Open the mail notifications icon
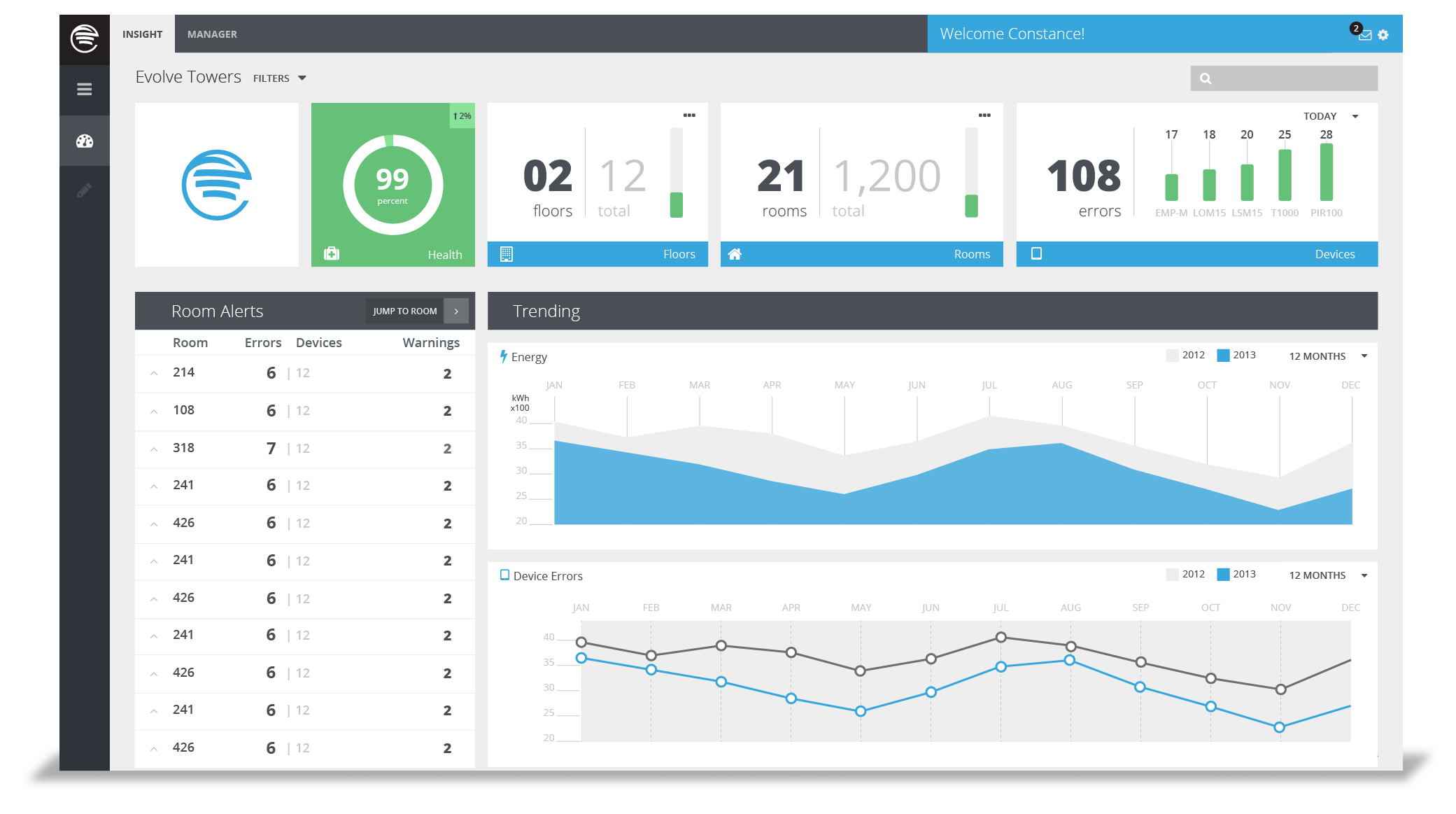The image size is (1456, 814). (x=1364, y=35)
